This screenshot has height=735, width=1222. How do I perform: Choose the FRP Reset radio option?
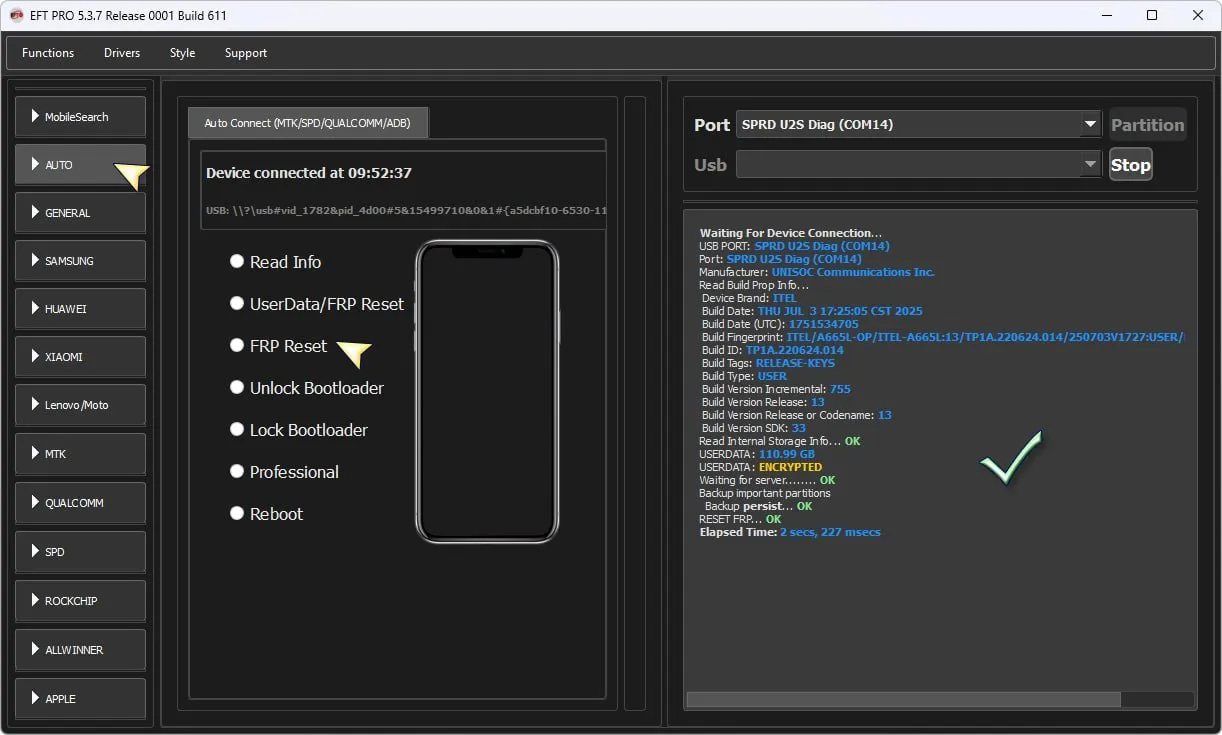(x=237, y=345)
